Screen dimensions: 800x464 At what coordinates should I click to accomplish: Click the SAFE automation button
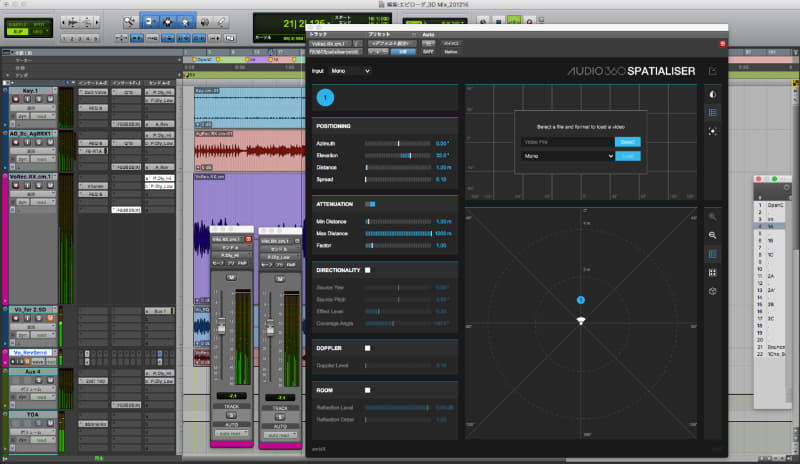point(428,52)
